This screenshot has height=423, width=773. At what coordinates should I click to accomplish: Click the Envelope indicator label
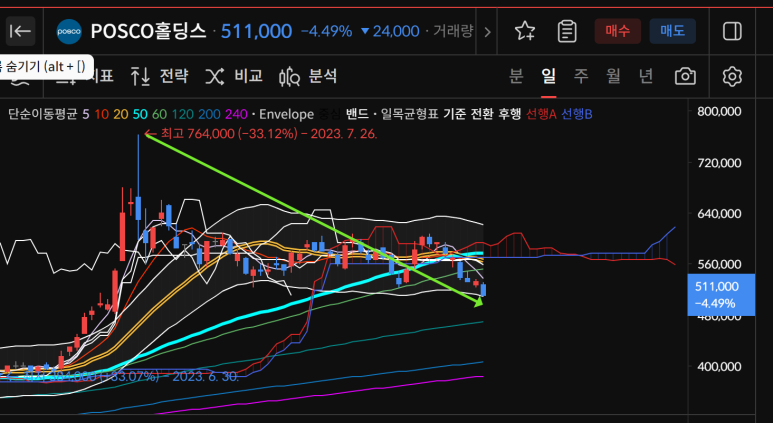pyautogui.click(x=286, y=114)
